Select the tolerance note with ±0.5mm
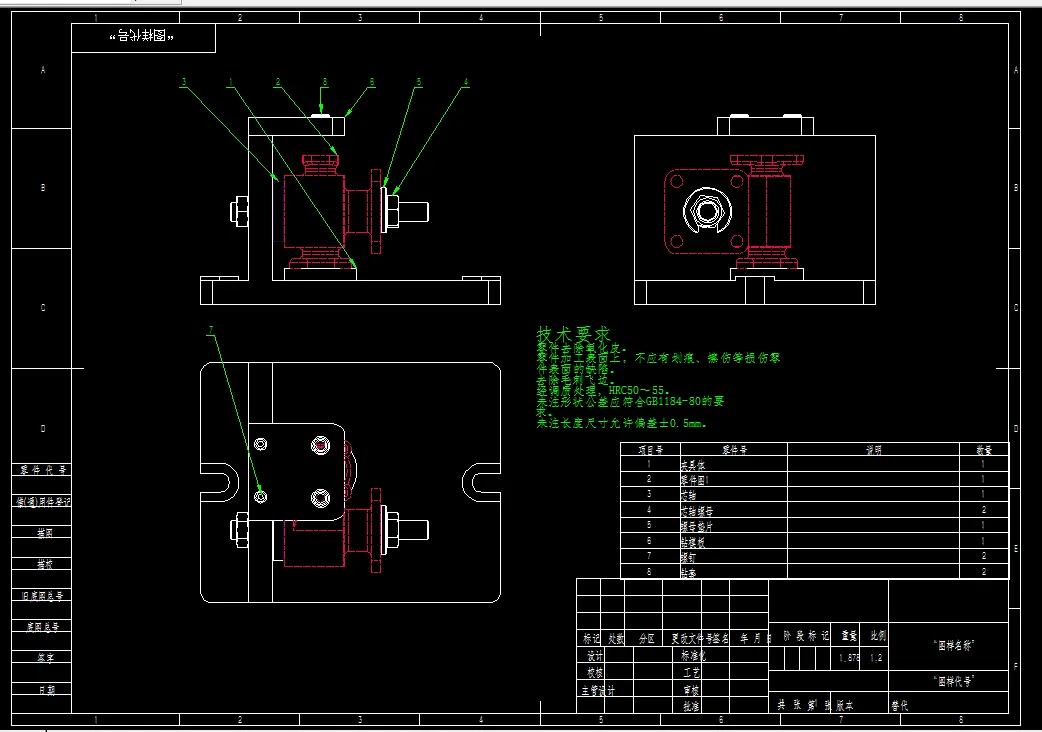 tap(621, 423)
